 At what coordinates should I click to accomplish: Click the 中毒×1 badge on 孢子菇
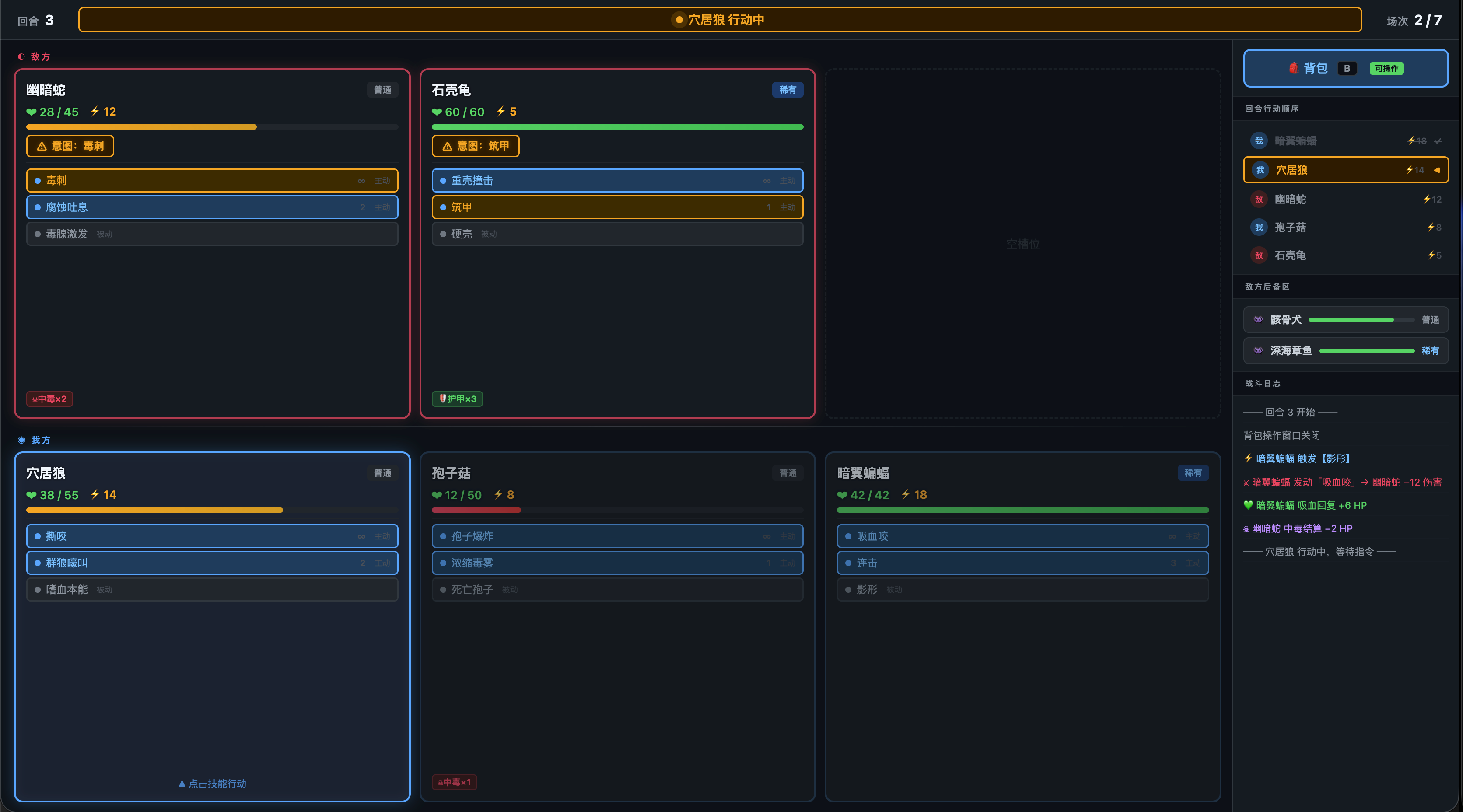(x=455, y=782)
